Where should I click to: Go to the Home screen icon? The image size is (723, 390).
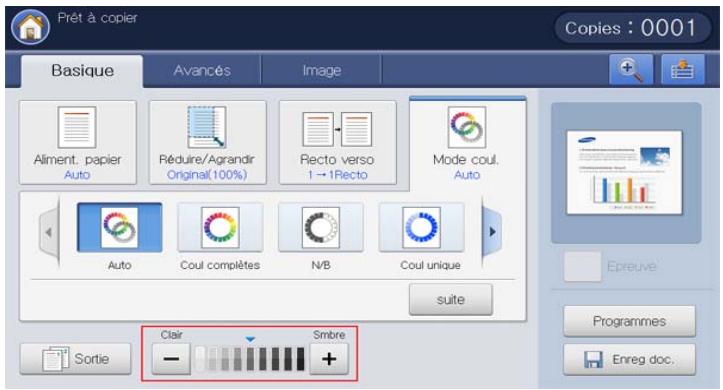[x=30, y=27]
